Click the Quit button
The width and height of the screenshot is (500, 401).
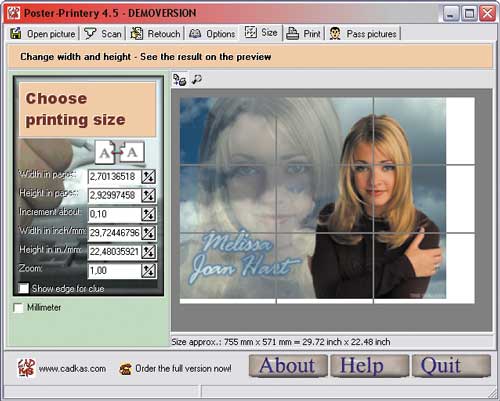click(x=451, y=366)
